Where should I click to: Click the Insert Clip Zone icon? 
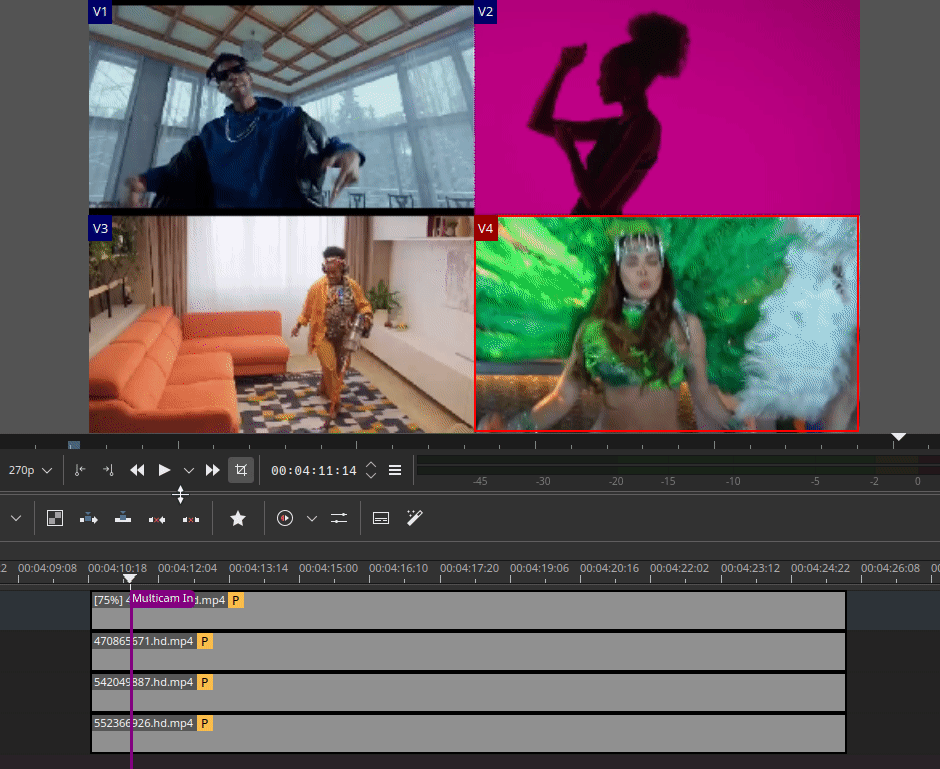coord(89,518)
